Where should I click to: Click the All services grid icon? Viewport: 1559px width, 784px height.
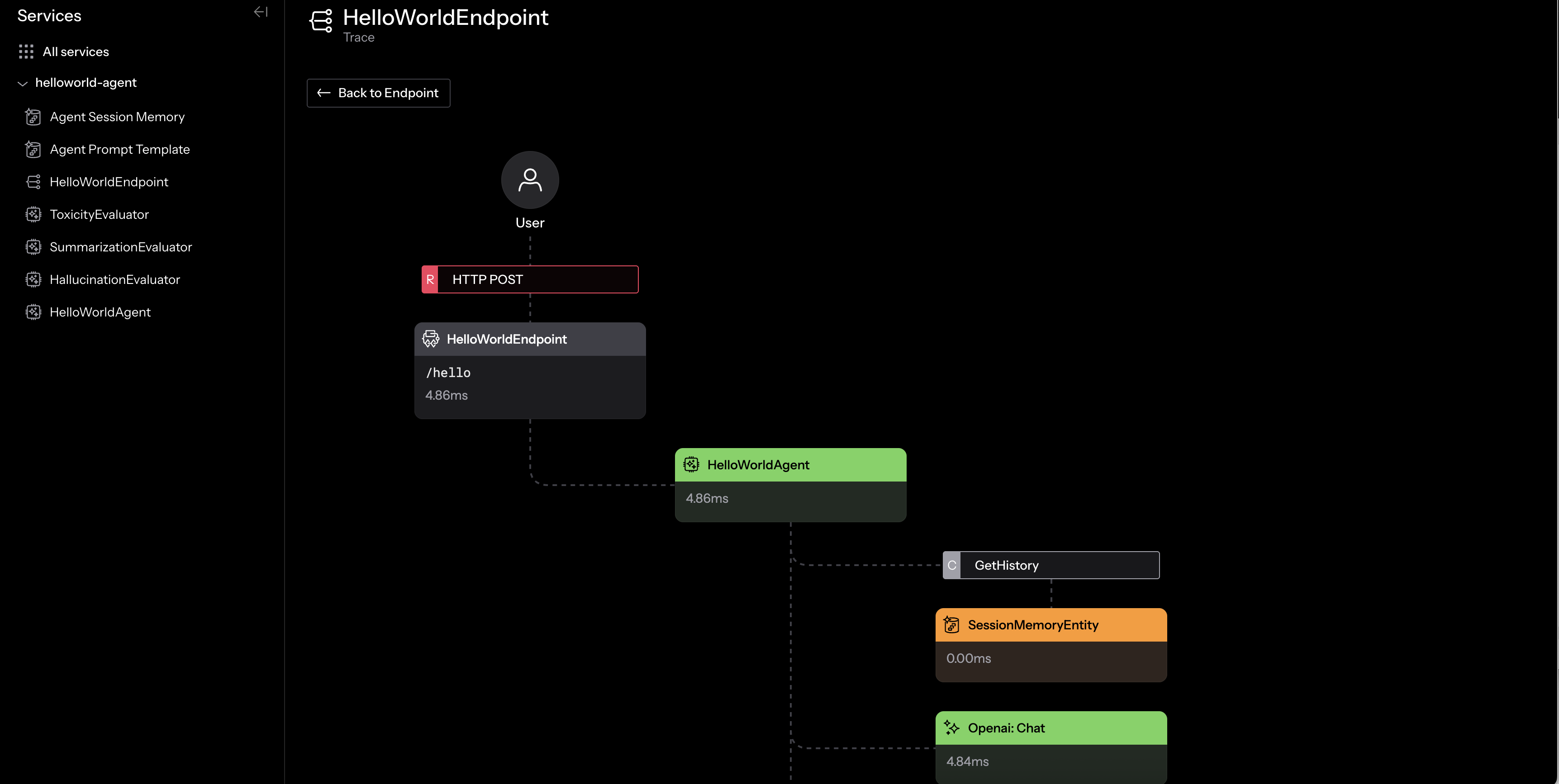pos(26,52)
